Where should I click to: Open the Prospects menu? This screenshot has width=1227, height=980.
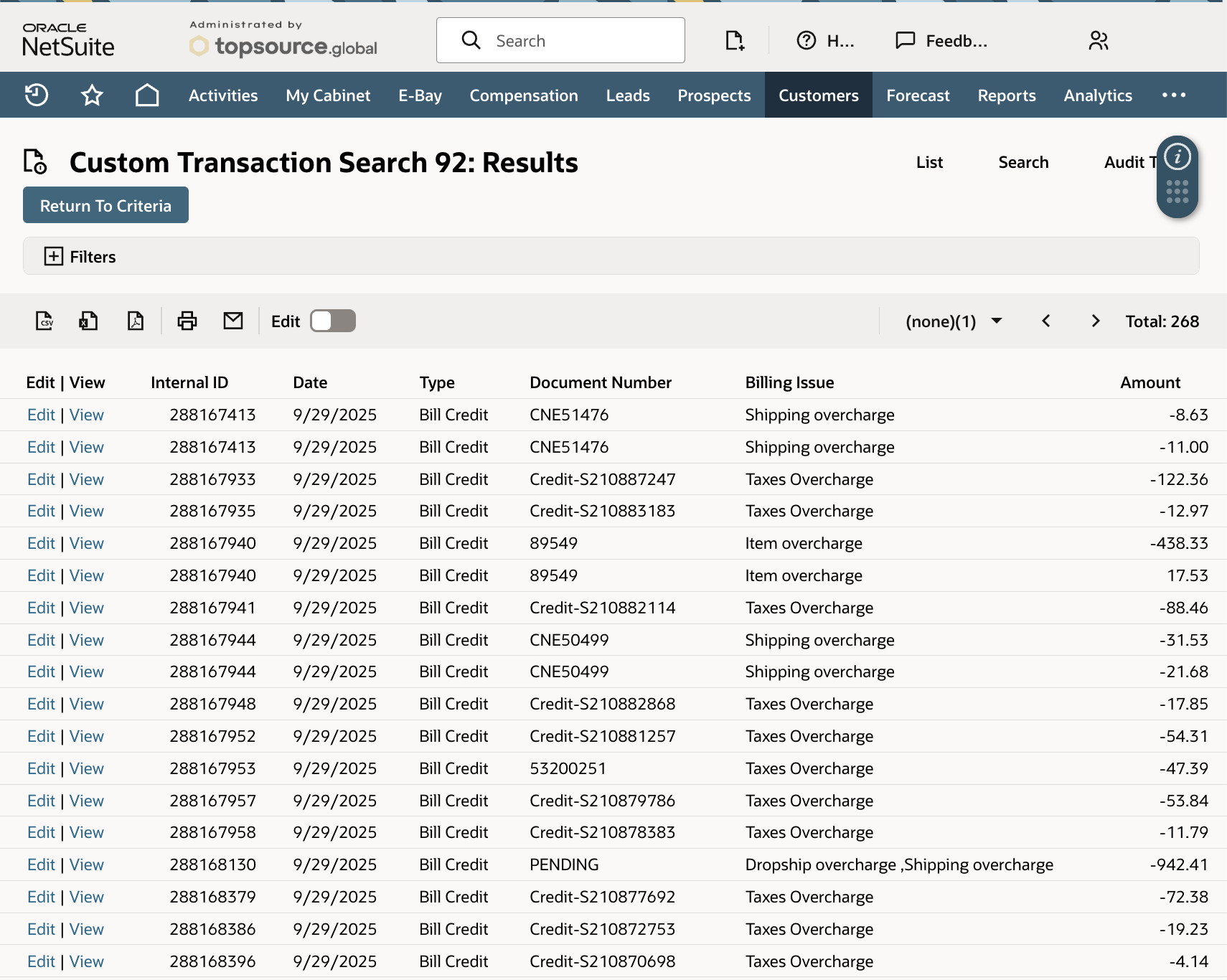pyautogui.click(x=714, y=95)
